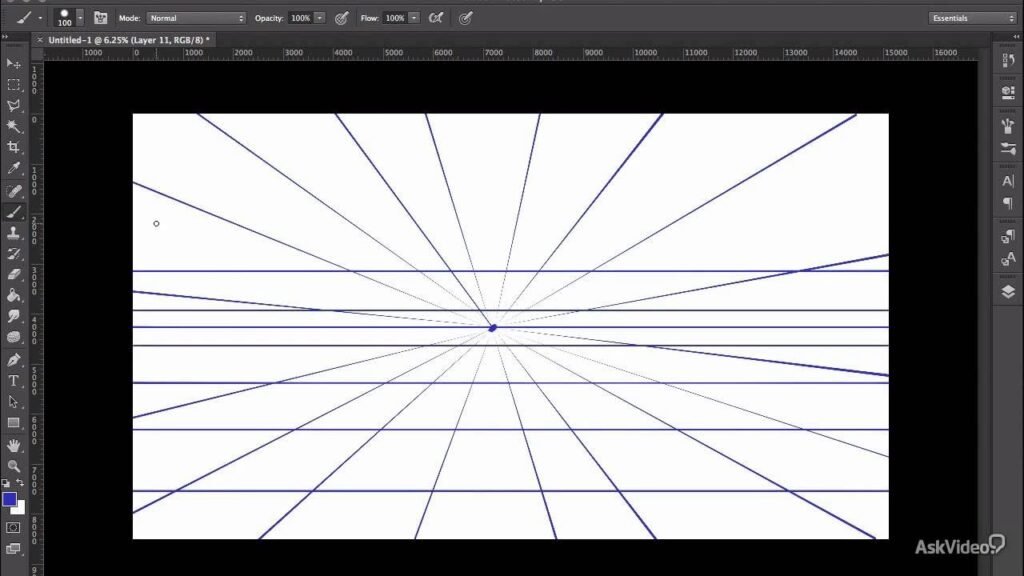
Task: Pick the Eyedropper tool
Action: point(14,169)
